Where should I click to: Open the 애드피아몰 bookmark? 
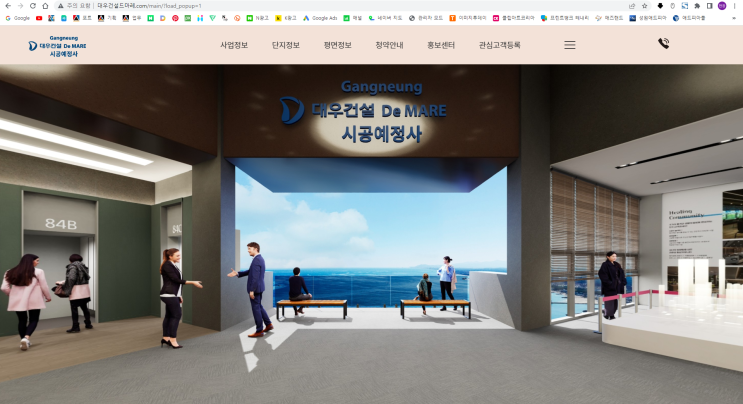pyautogui.click(x=689, y=18)
